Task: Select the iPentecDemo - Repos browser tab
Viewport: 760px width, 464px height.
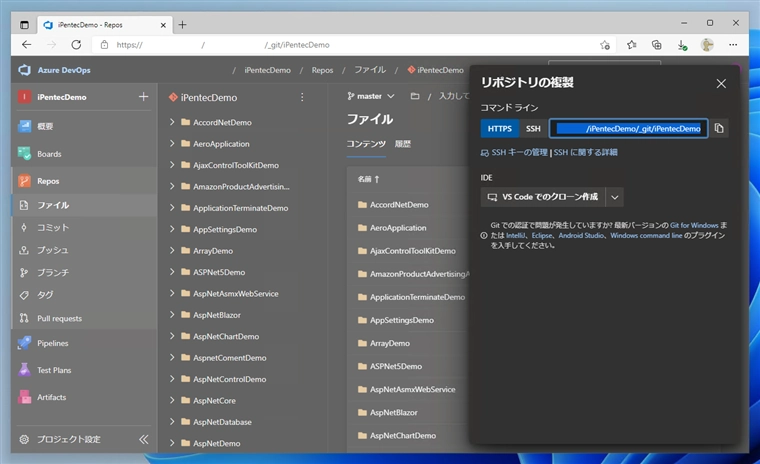Action: pyautogui.click(x=104, y=25)
